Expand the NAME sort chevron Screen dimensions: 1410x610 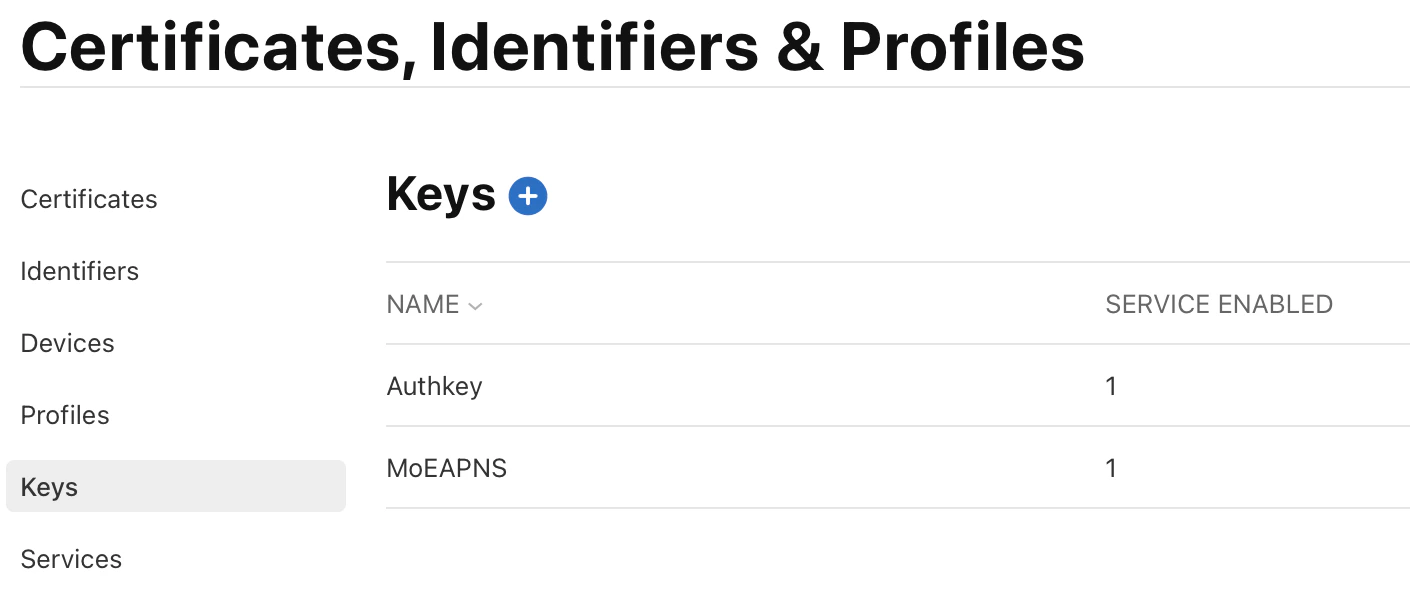tap(474, 305)
